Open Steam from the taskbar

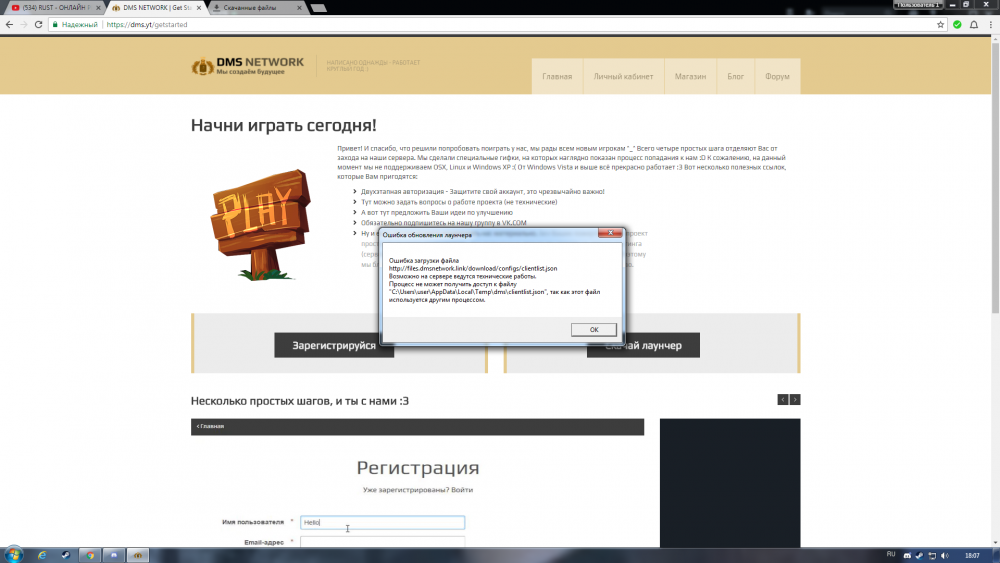(65, 554)
